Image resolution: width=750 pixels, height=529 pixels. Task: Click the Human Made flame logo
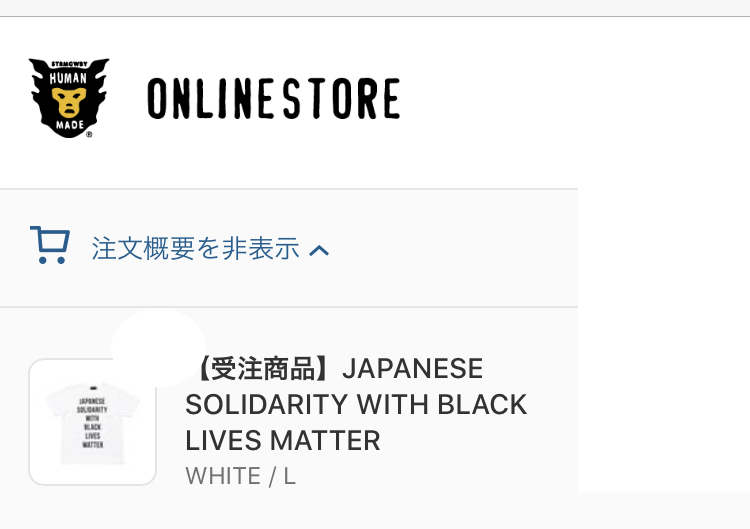[69, 98]
